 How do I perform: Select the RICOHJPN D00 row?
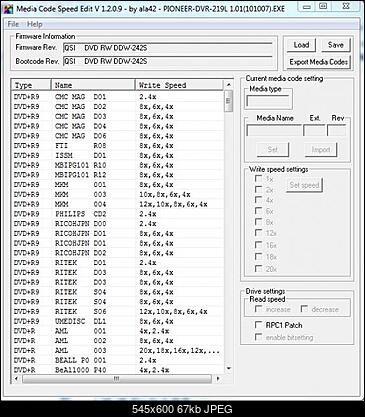tap(118, 224)
